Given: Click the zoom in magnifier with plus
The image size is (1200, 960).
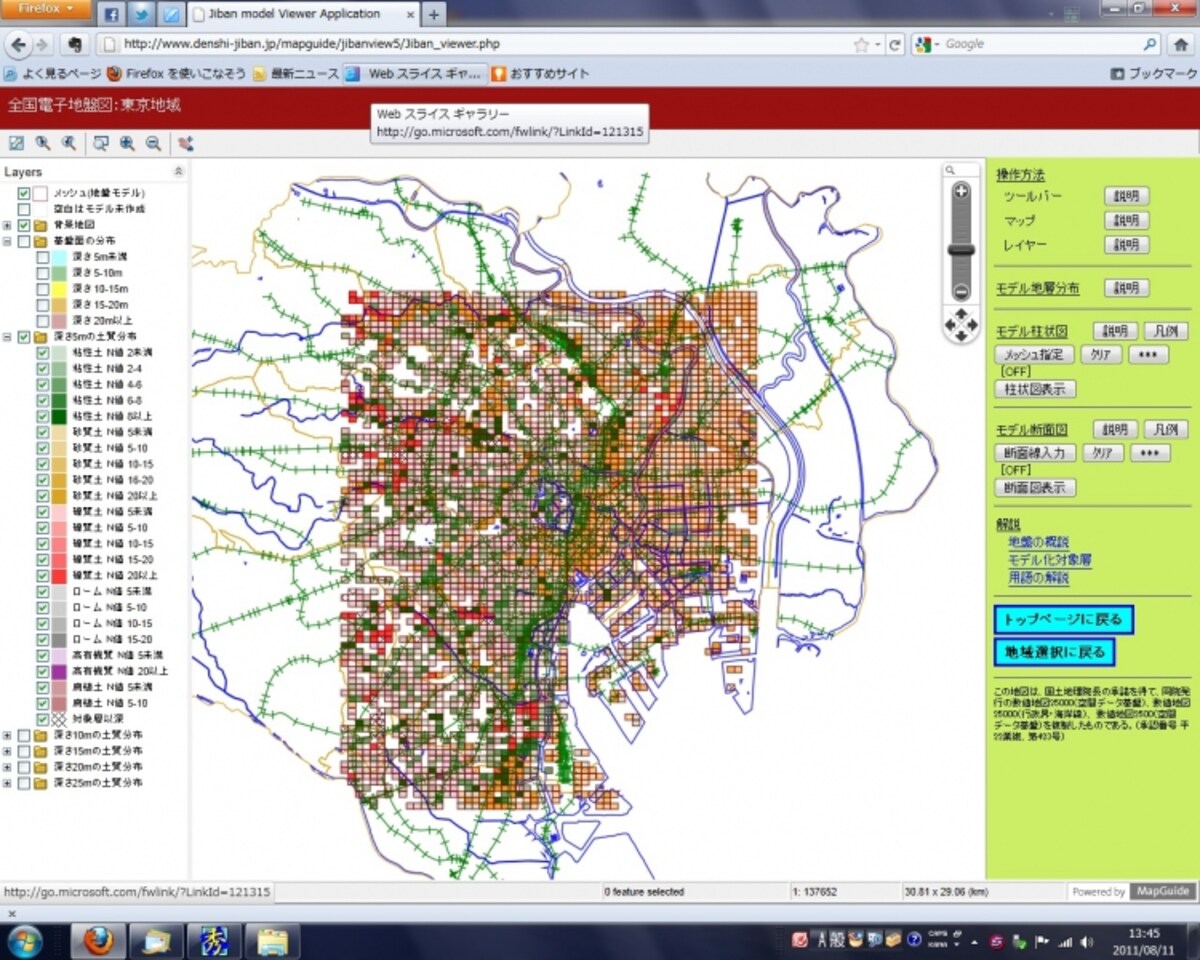Looking at the screenshot, I should pyautogui.click(x=127, y=143).
